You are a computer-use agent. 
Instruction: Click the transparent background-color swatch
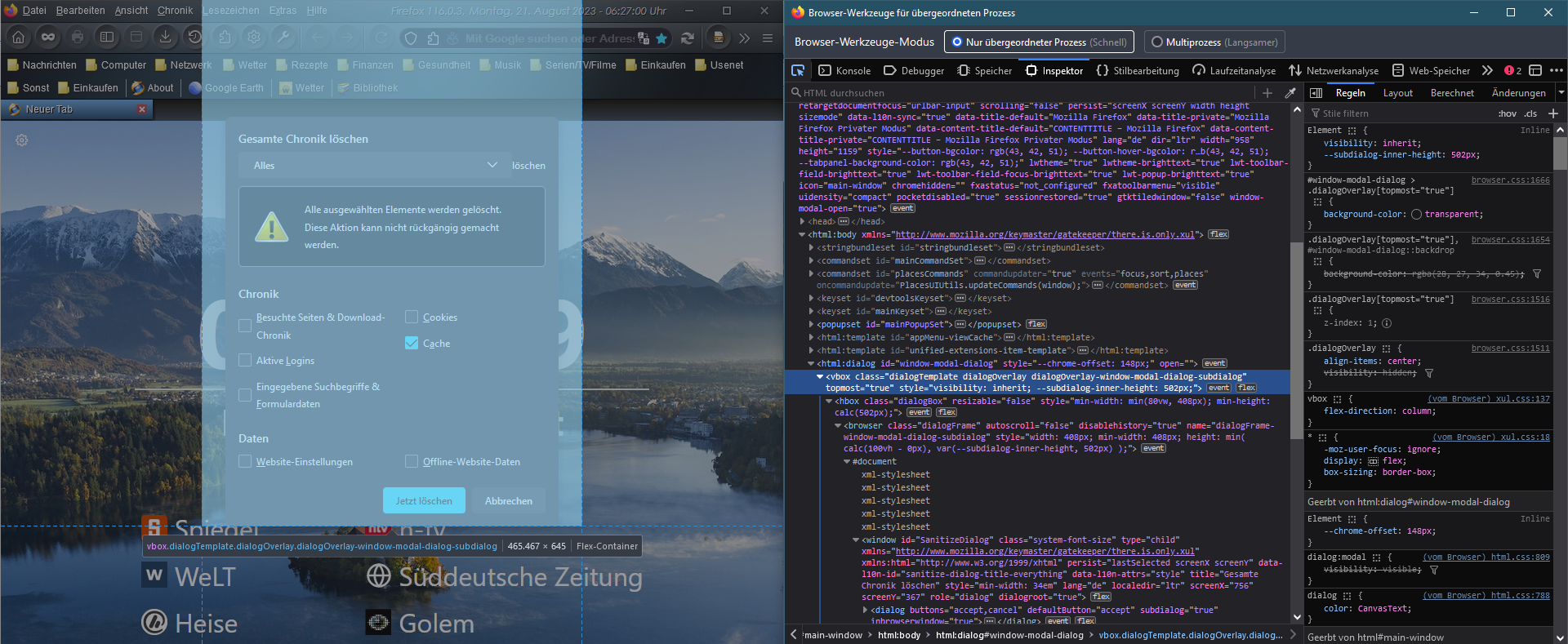1416,215
